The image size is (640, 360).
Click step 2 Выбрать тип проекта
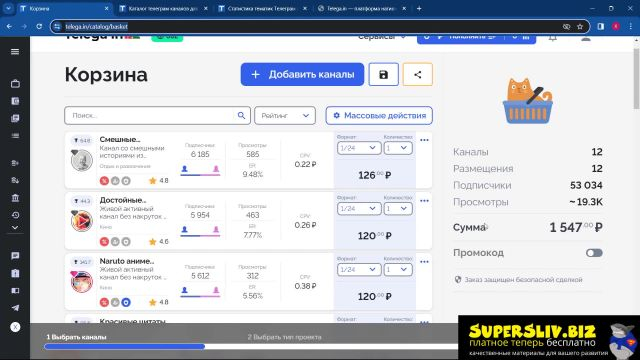click(x=284, y=337)
